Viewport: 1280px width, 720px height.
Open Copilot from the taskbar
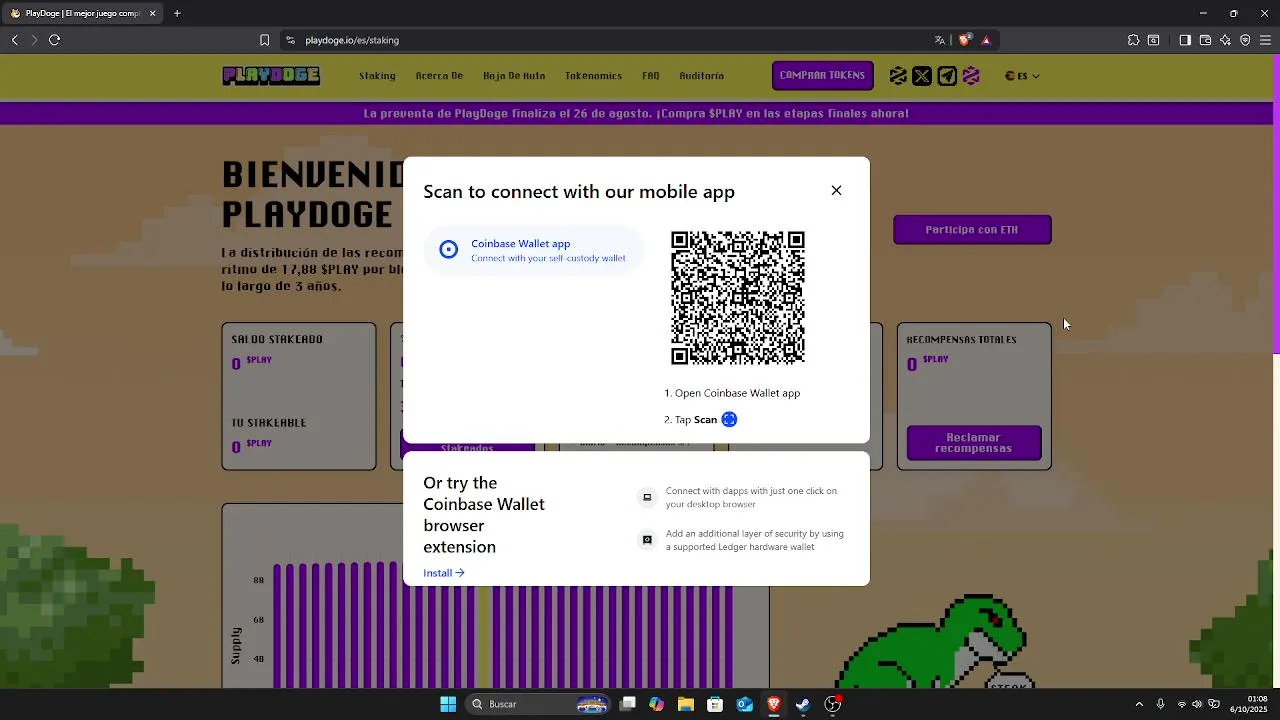point(656,704)
